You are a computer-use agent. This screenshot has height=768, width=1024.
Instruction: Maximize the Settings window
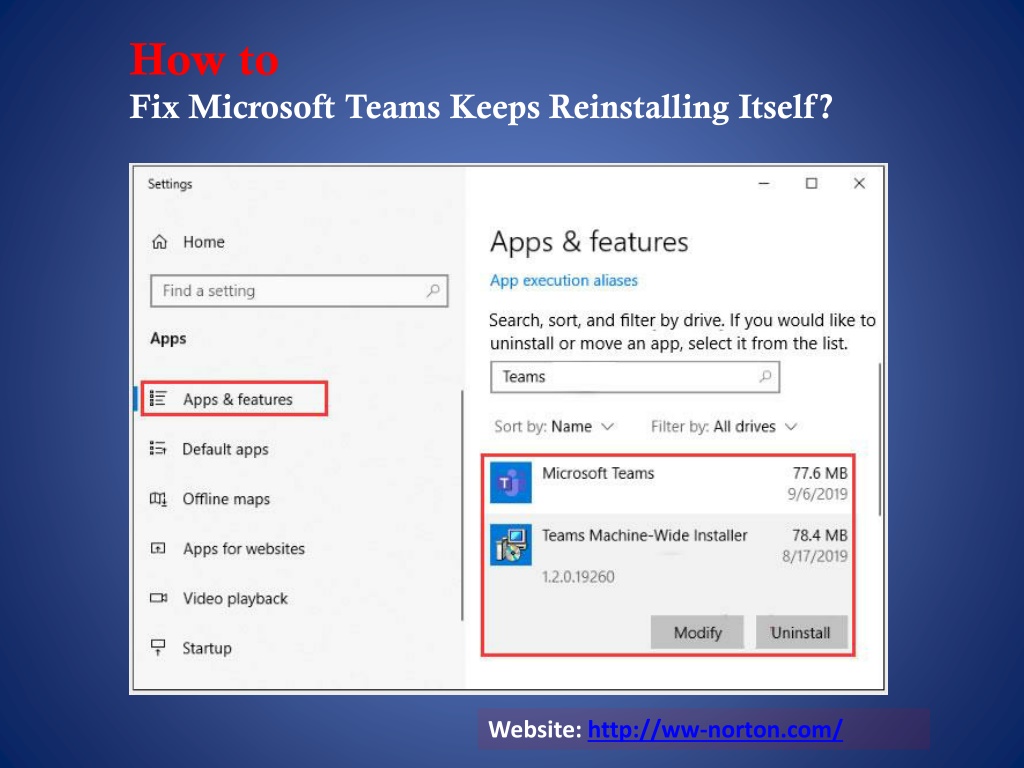(811, 184)
